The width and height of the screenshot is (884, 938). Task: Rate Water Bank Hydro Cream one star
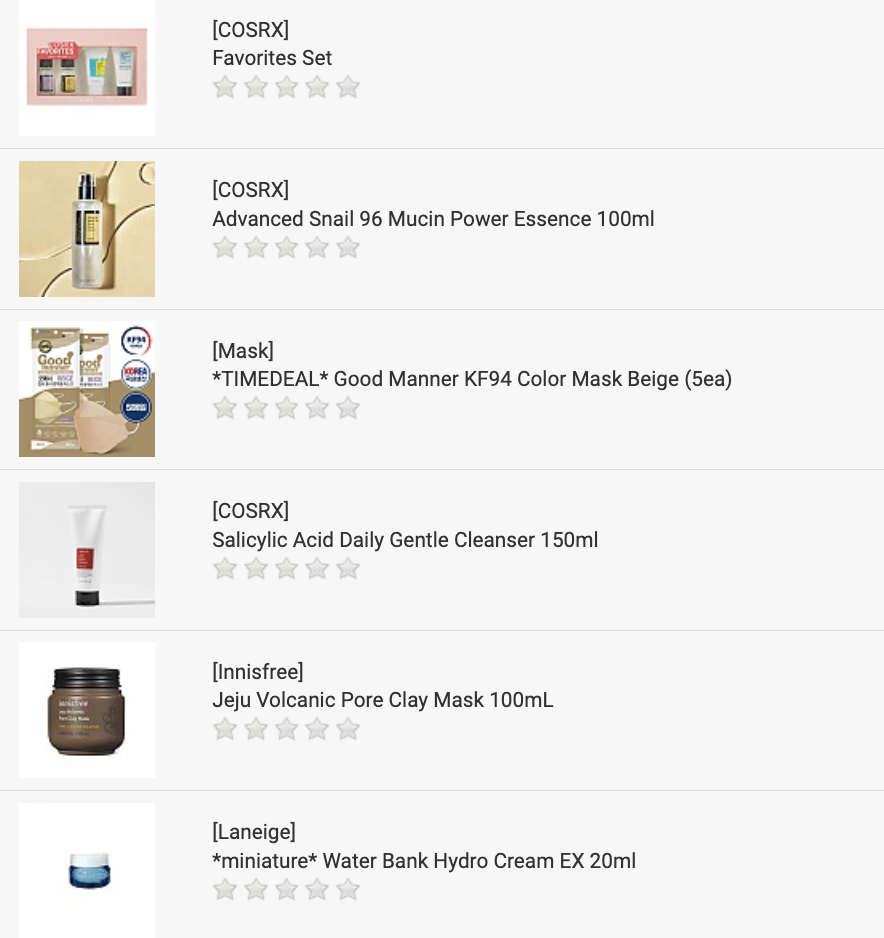[225, 890]
